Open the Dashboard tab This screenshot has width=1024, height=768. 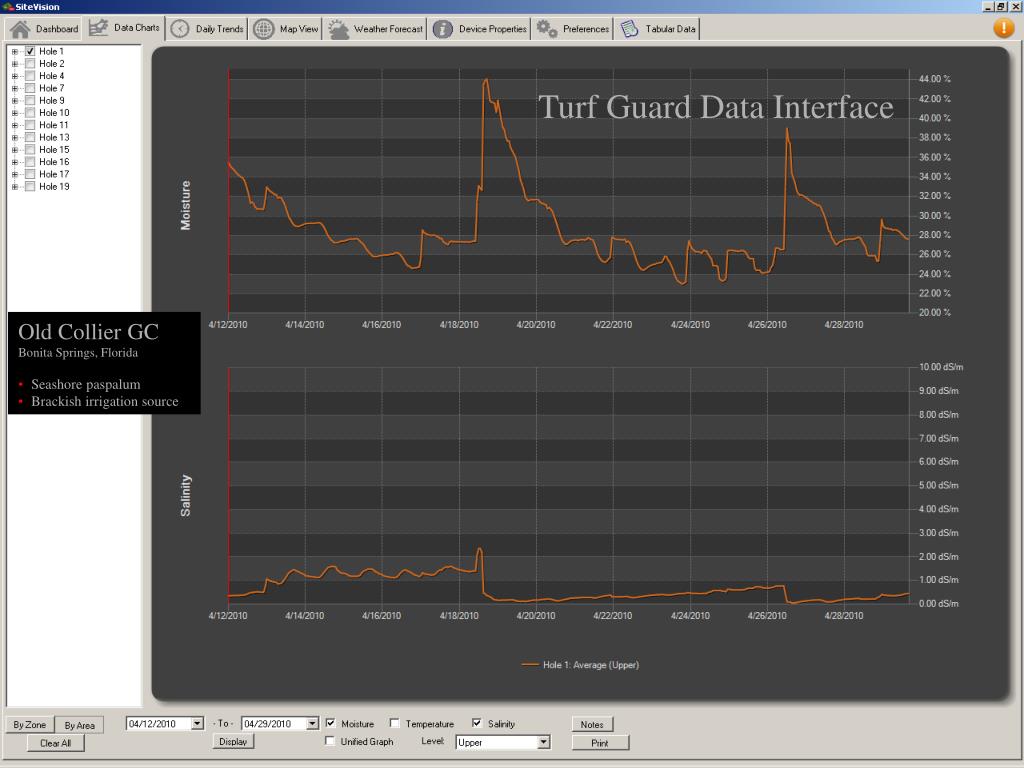tap(44, 29)
